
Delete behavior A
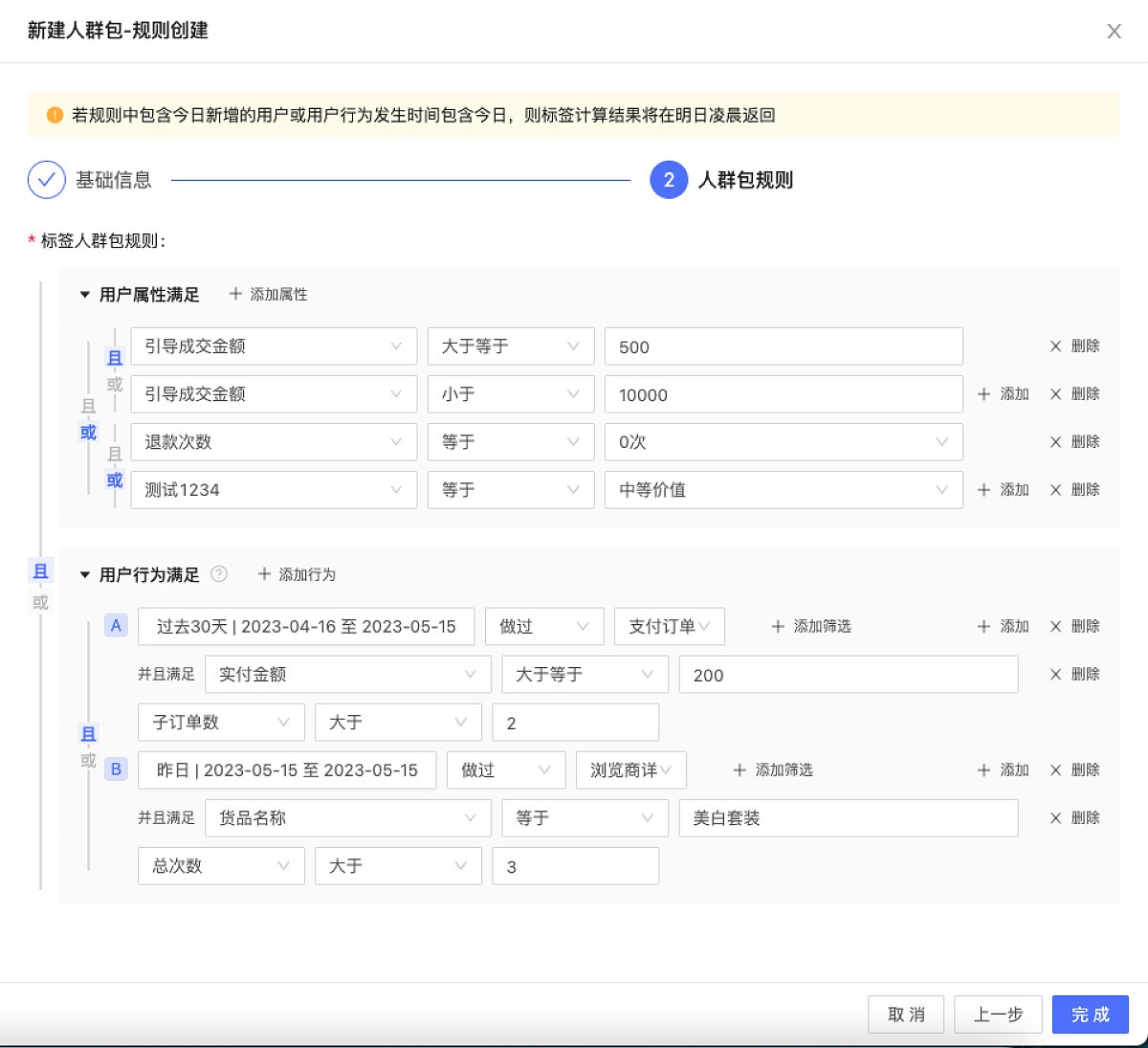pos(1075,627)
